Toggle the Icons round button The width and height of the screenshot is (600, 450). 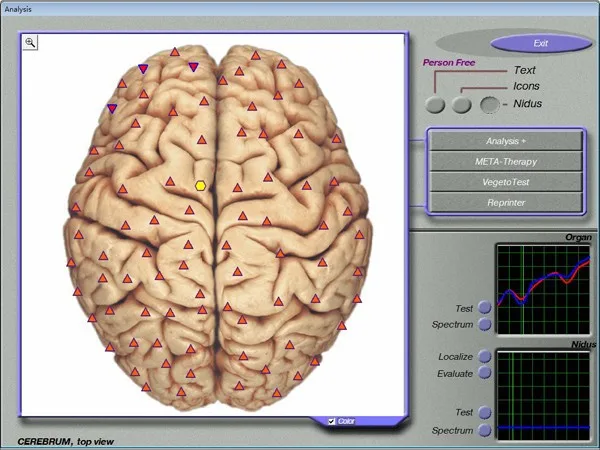pos(461,104)
